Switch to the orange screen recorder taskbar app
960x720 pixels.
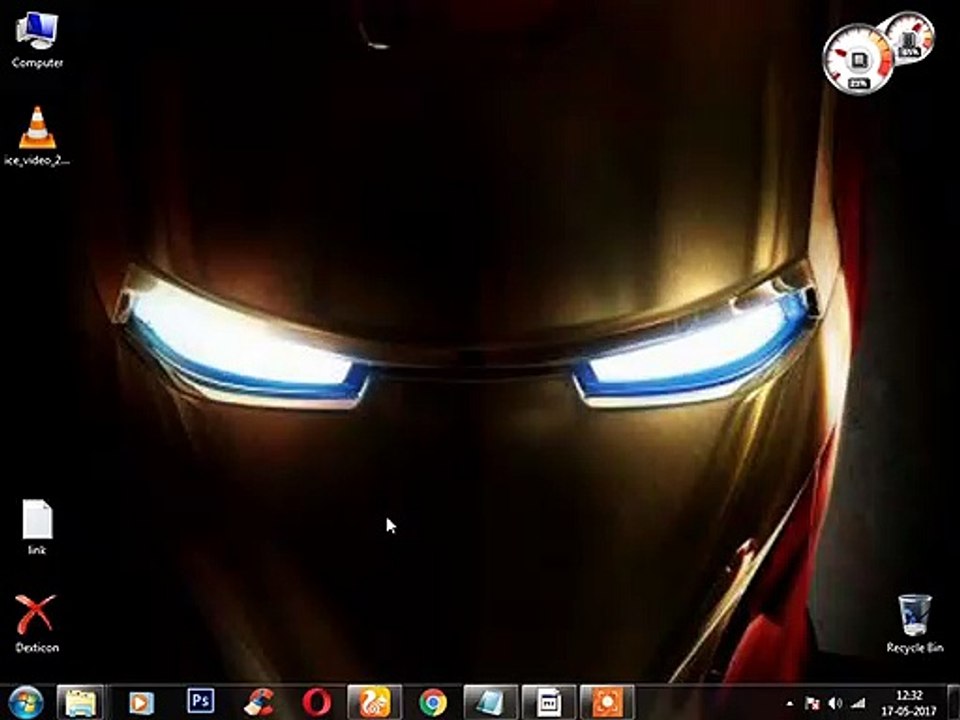pyautogui.click(x=607, y=702)
